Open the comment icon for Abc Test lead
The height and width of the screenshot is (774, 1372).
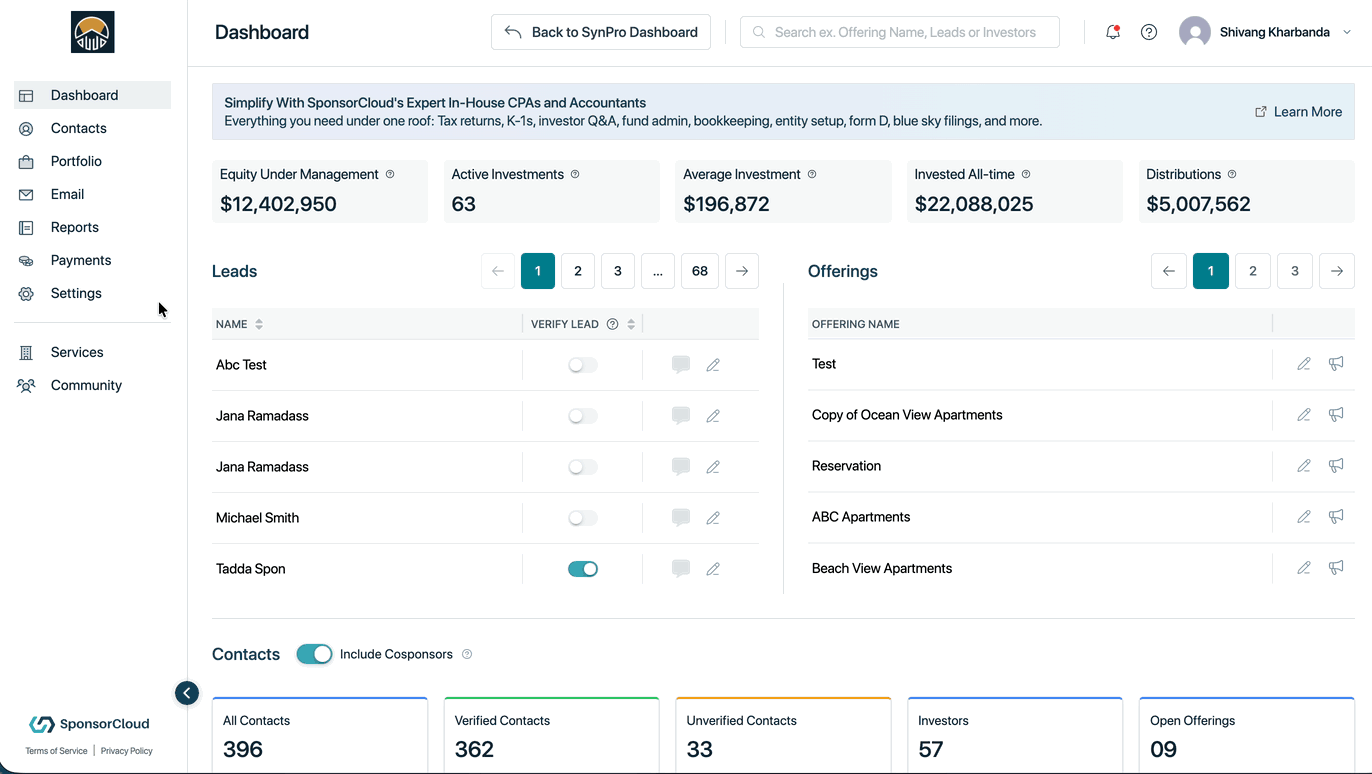pyautogui.click(x=681, y=365)
